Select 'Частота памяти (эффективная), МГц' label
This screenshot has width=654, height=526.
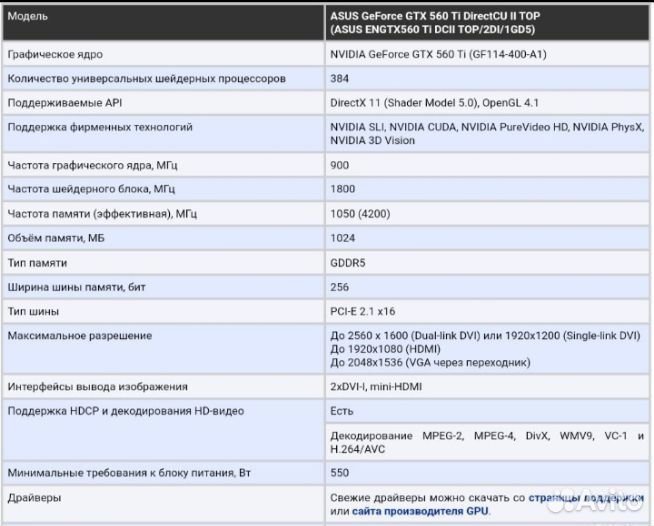pos(102,214)
